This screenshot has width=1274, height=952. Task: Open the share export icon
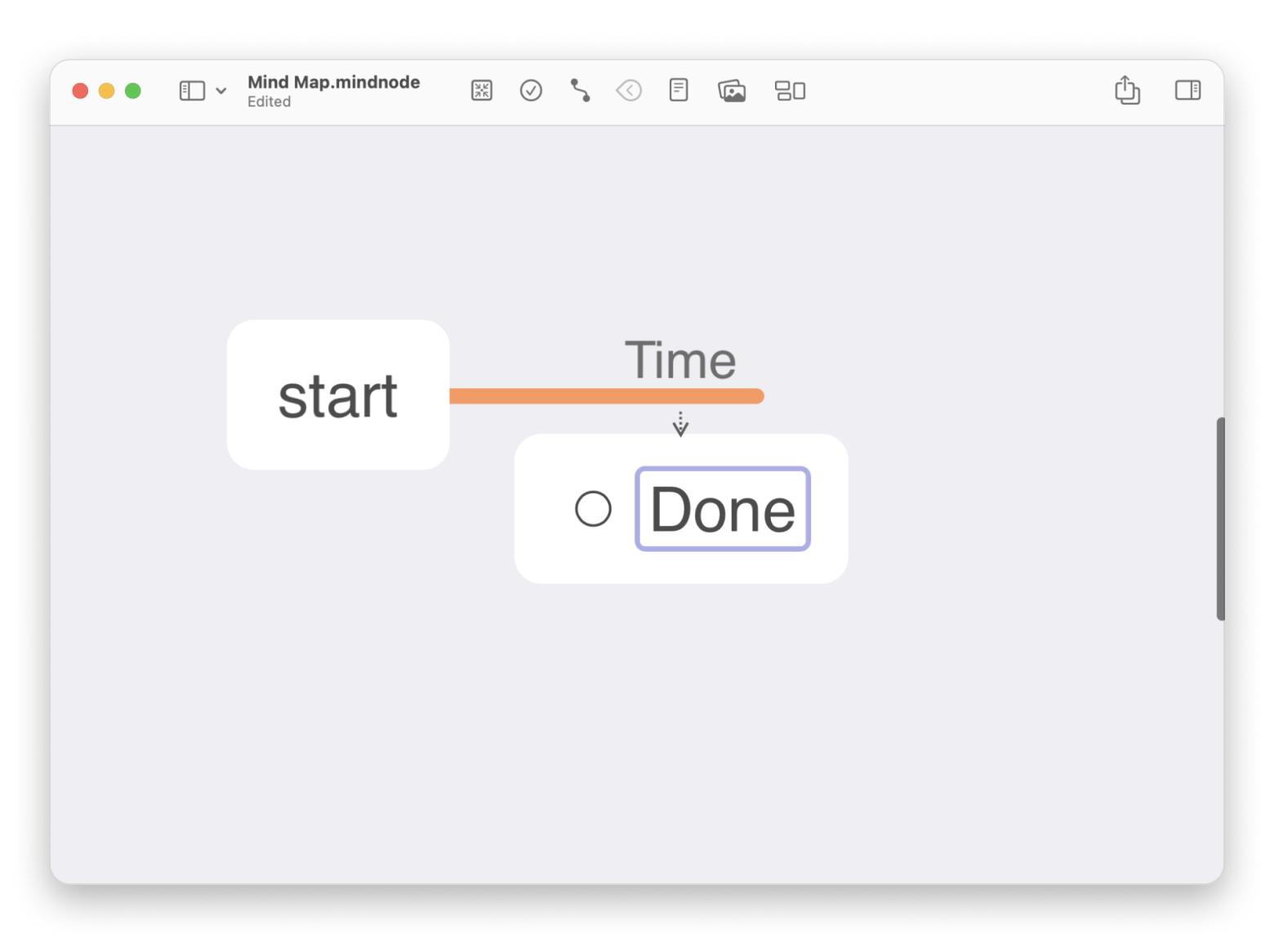(1128, 90)
